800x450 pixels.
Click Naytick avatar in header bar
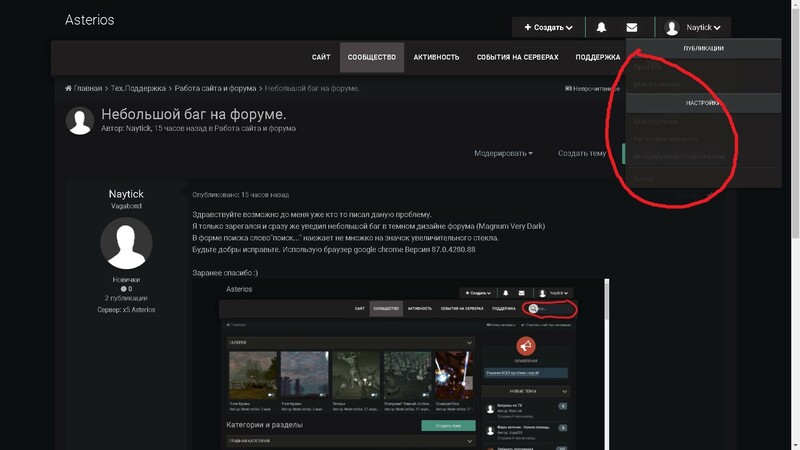pyautogui.click(x=672, y=28)
